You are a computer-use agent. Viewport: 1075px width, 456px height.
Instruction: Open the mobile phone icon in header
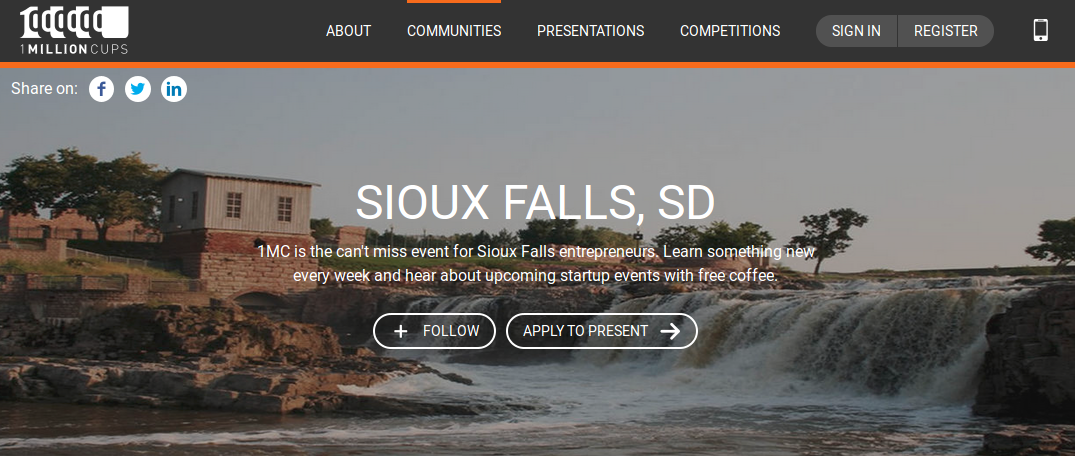1041,30
